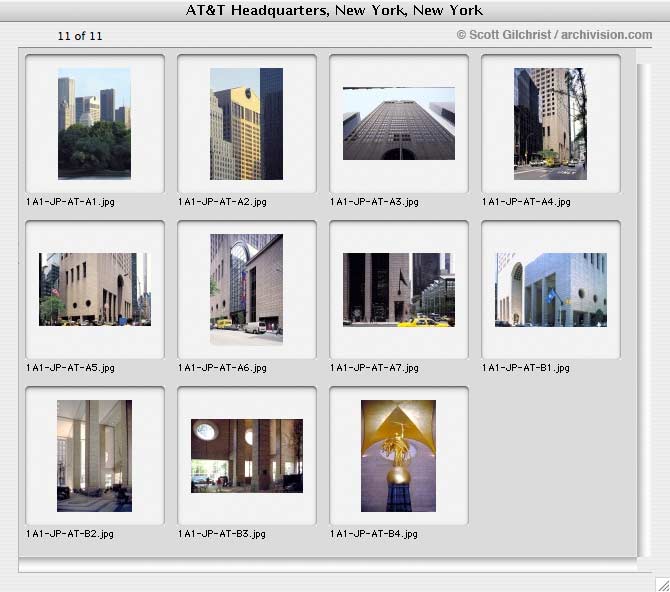670x592 pixels.
Task: Select the blue-toned facade thumbnail 1A1-JP-AT-B1
Action: tap(551, 289)
